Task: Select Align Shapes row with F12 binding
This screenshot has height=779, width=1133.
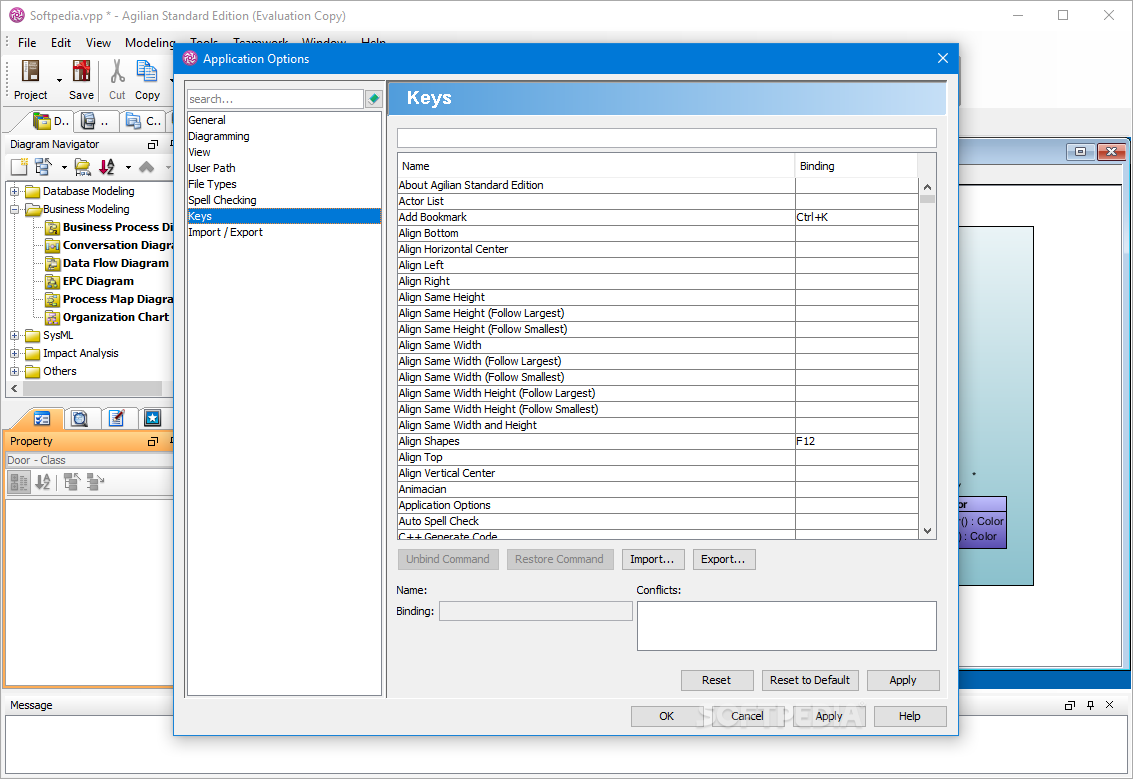Action: [x=658, y=442]
